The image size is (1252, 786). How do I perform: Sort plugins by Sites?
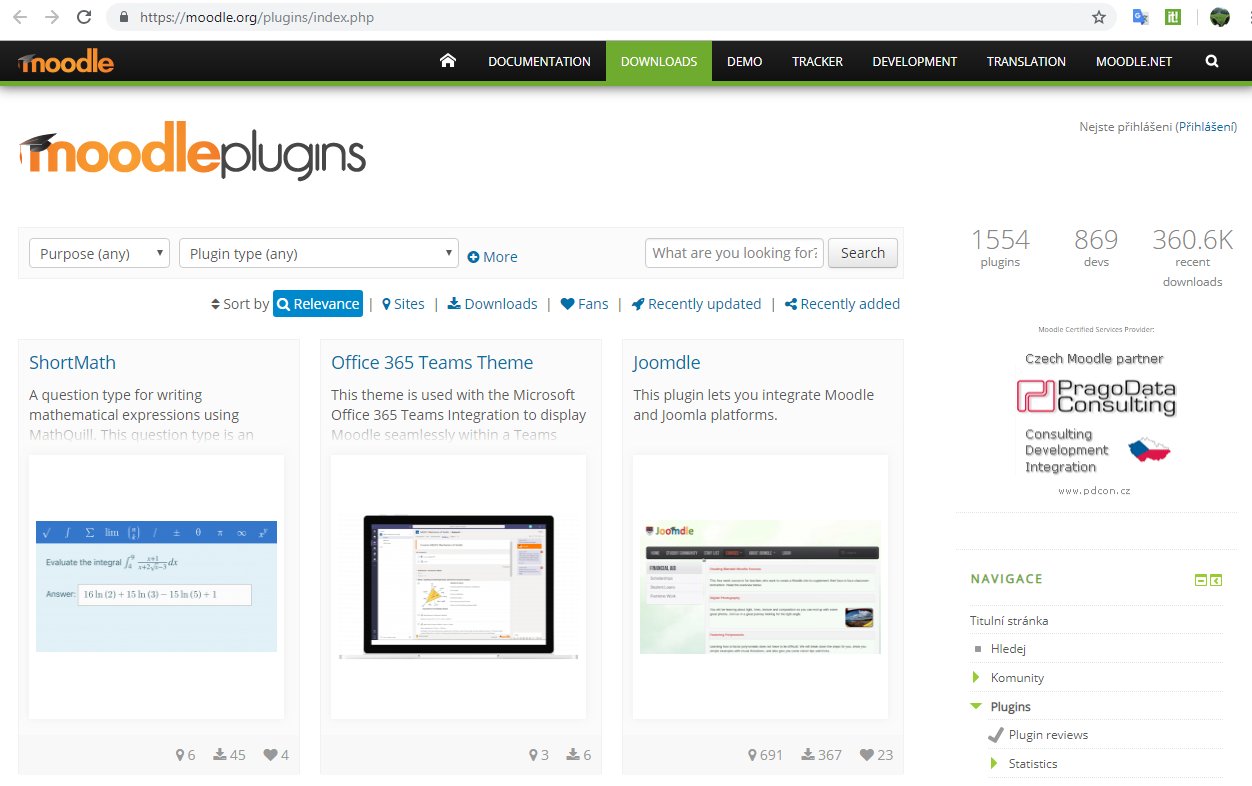[x=404, y=304]
